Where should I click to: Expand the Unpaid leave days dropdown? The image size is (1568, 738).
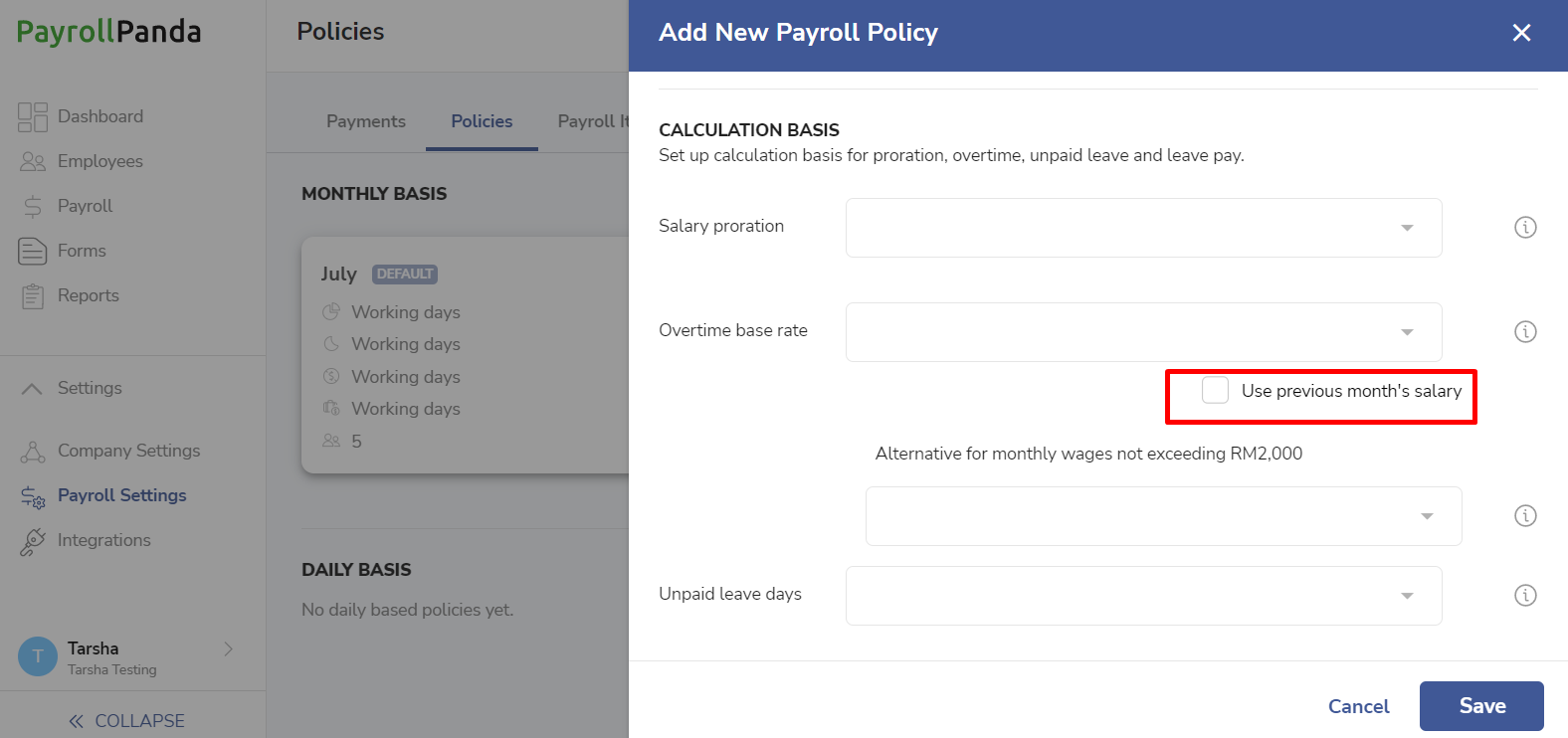tap(1143, 596)
